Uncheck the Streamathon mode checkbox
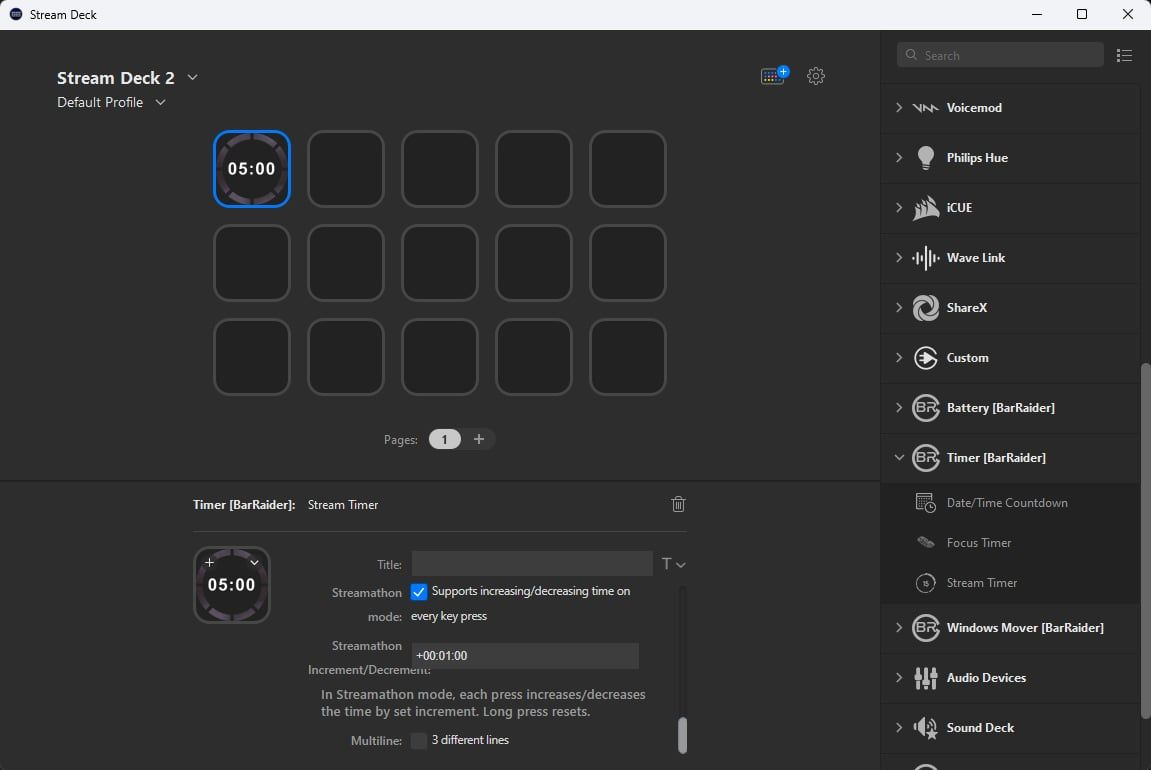1151x770 pixels. (x=419, y=592)
